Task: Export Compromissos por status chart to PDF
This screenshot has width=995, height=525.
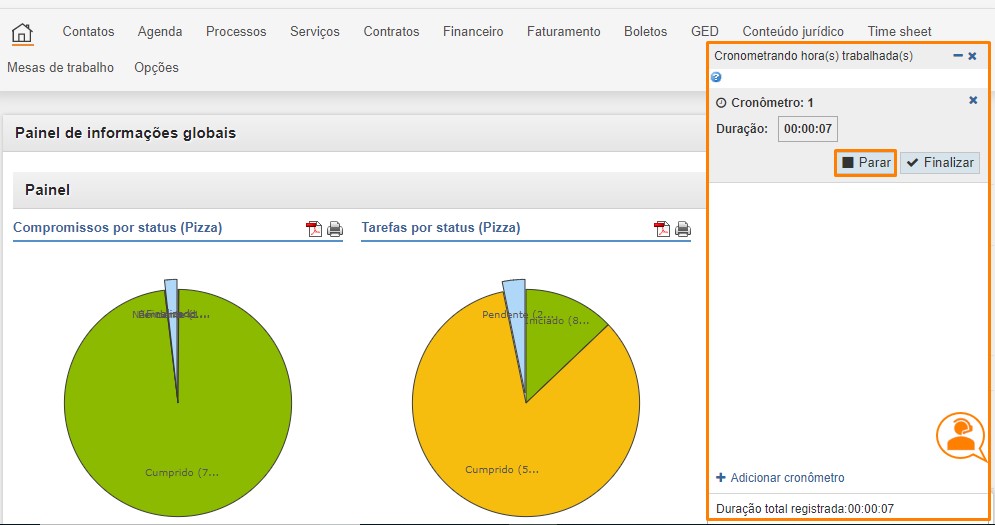Action: click(x=314, y=229)
